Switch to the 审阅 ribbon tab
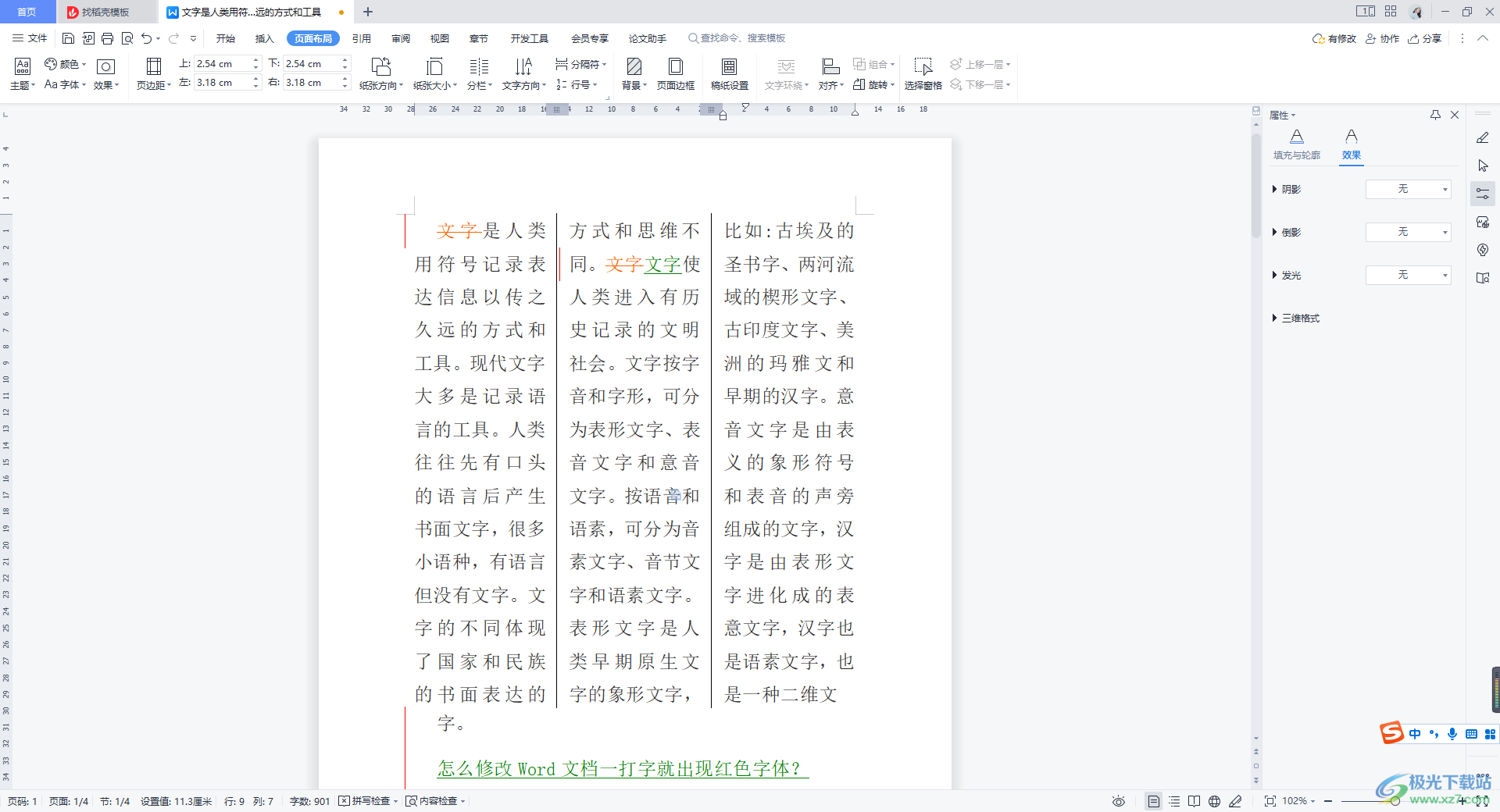Image resolution: width=1500 pixels, height=812 pixels. point(401,38)
